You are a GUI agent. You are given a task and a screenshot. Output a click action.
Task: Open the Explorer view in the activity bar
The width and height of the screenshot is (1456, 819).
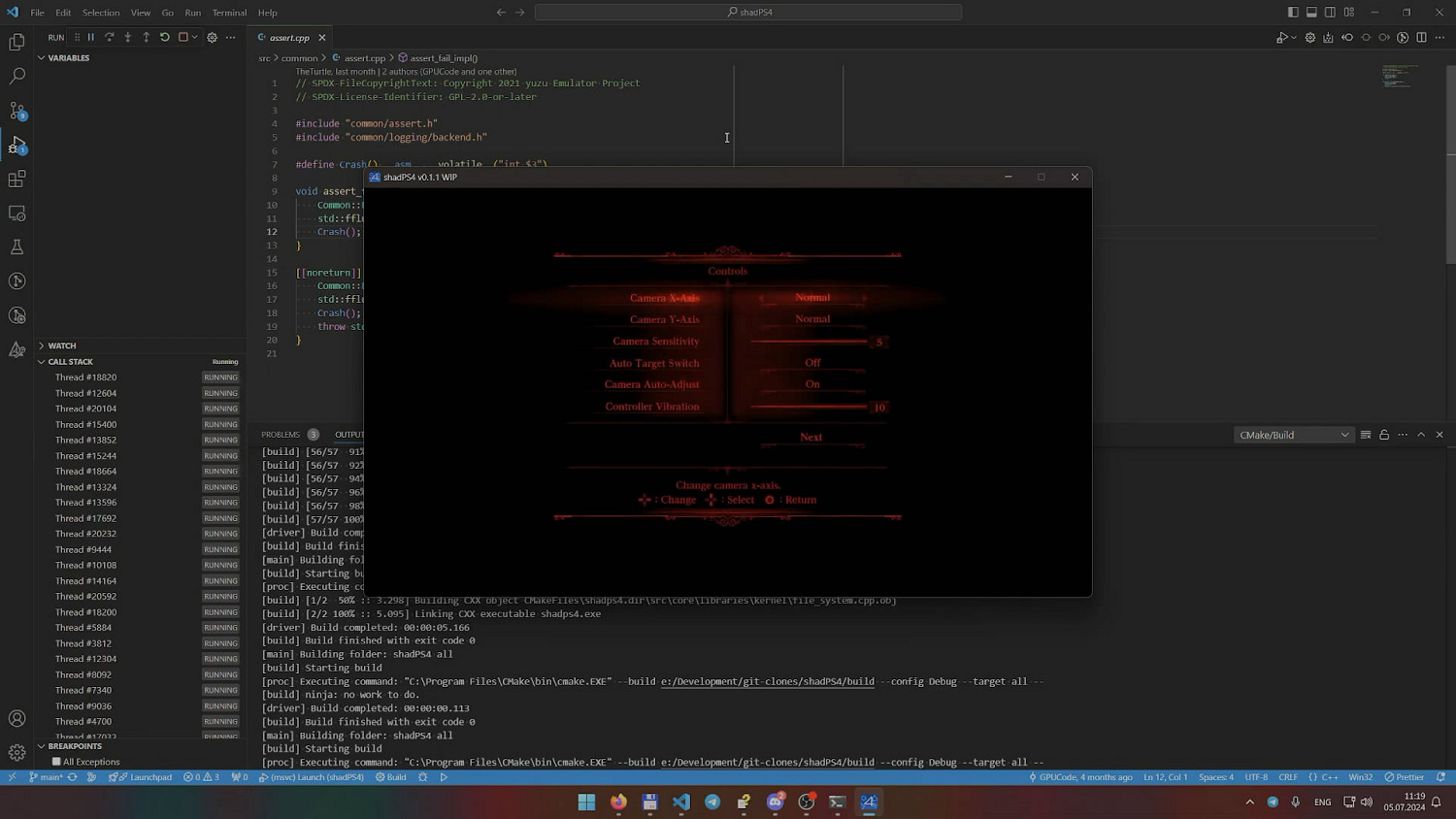(x=17, y=42)
